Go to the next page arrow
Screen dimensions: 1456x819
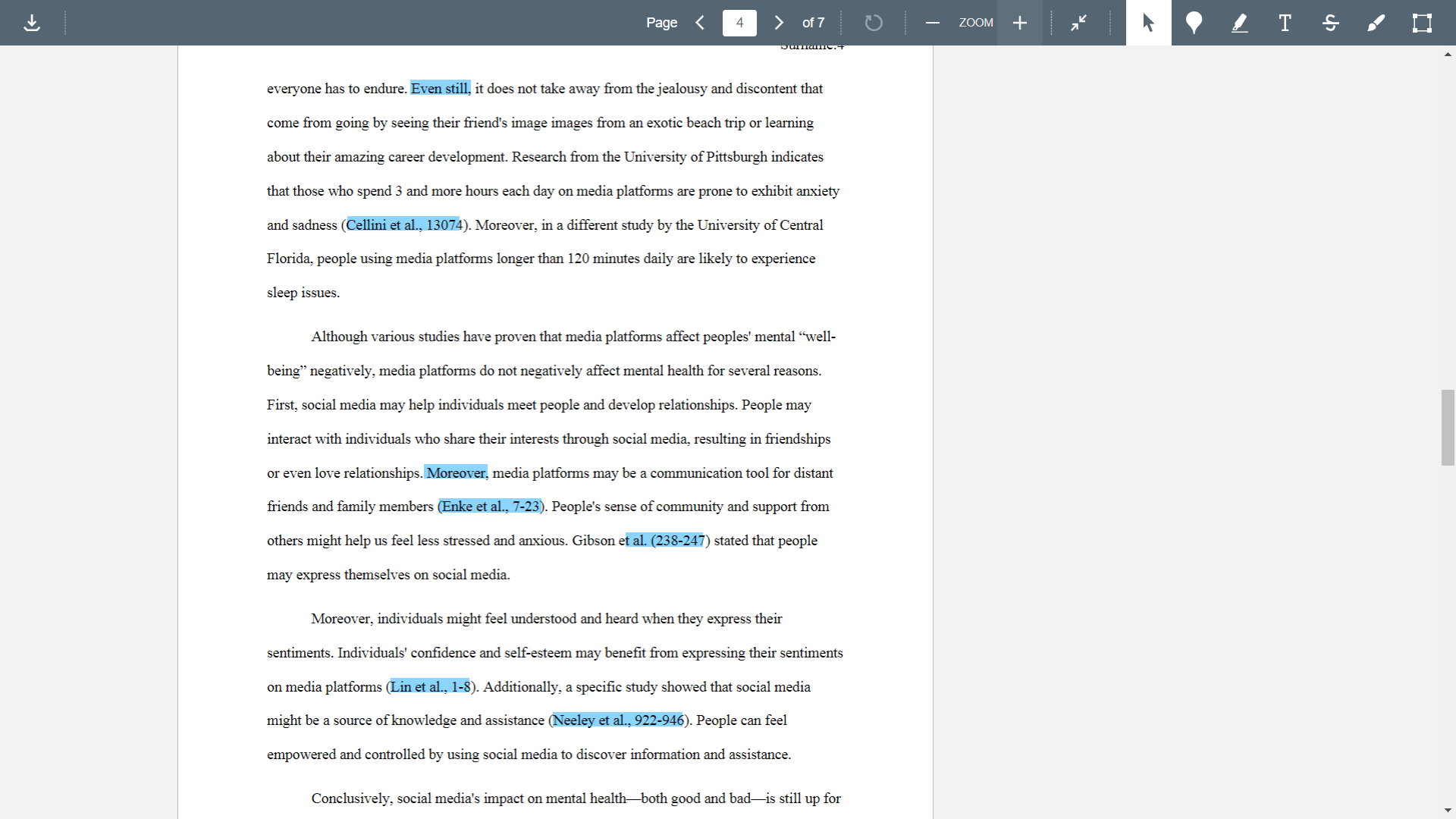pyautogui.click(x=779, y=23)
